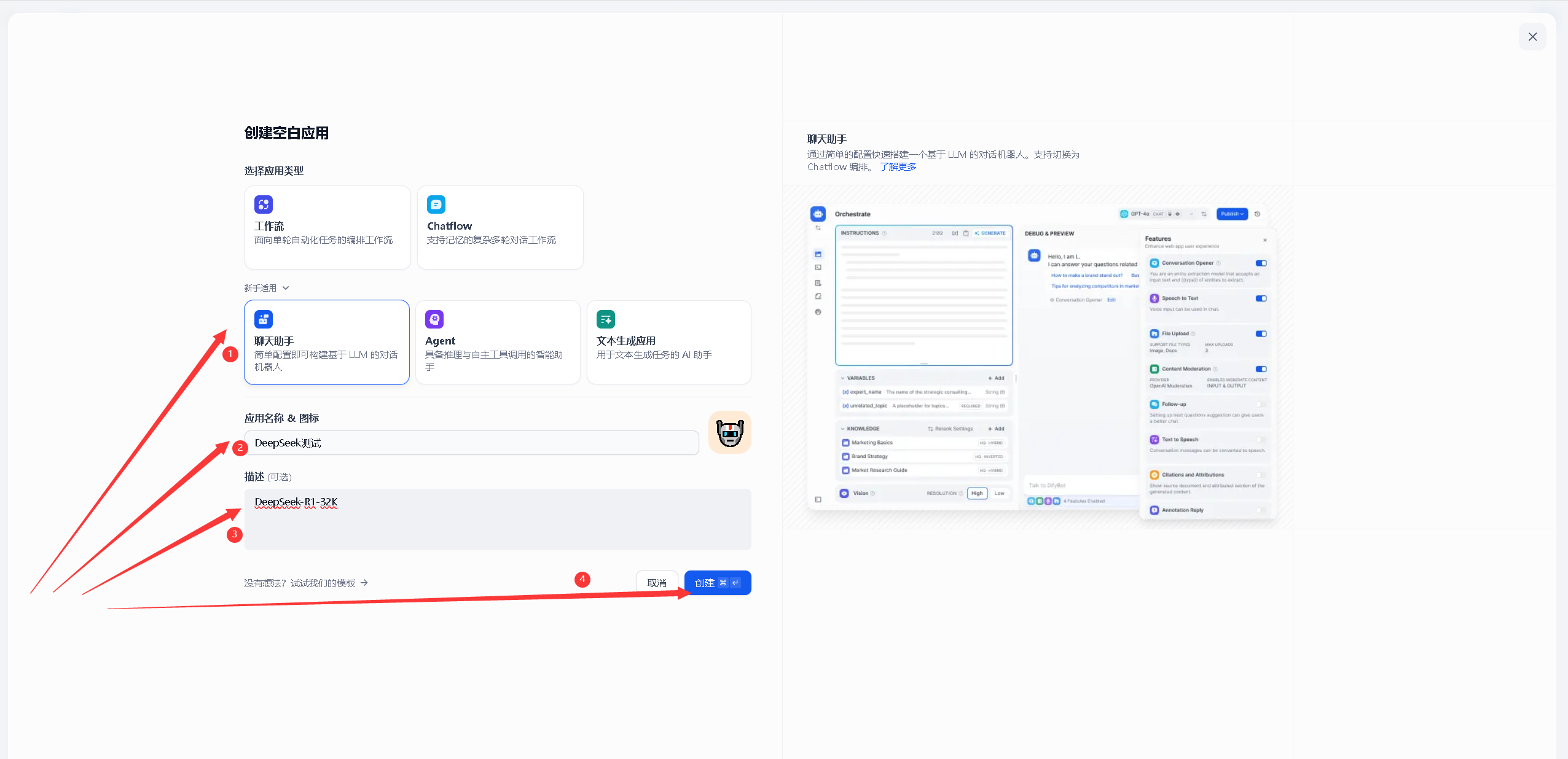The image size is (1568, 759).
Task: Focus the app name field DeepSeek测试
Action: click(471, 443)
